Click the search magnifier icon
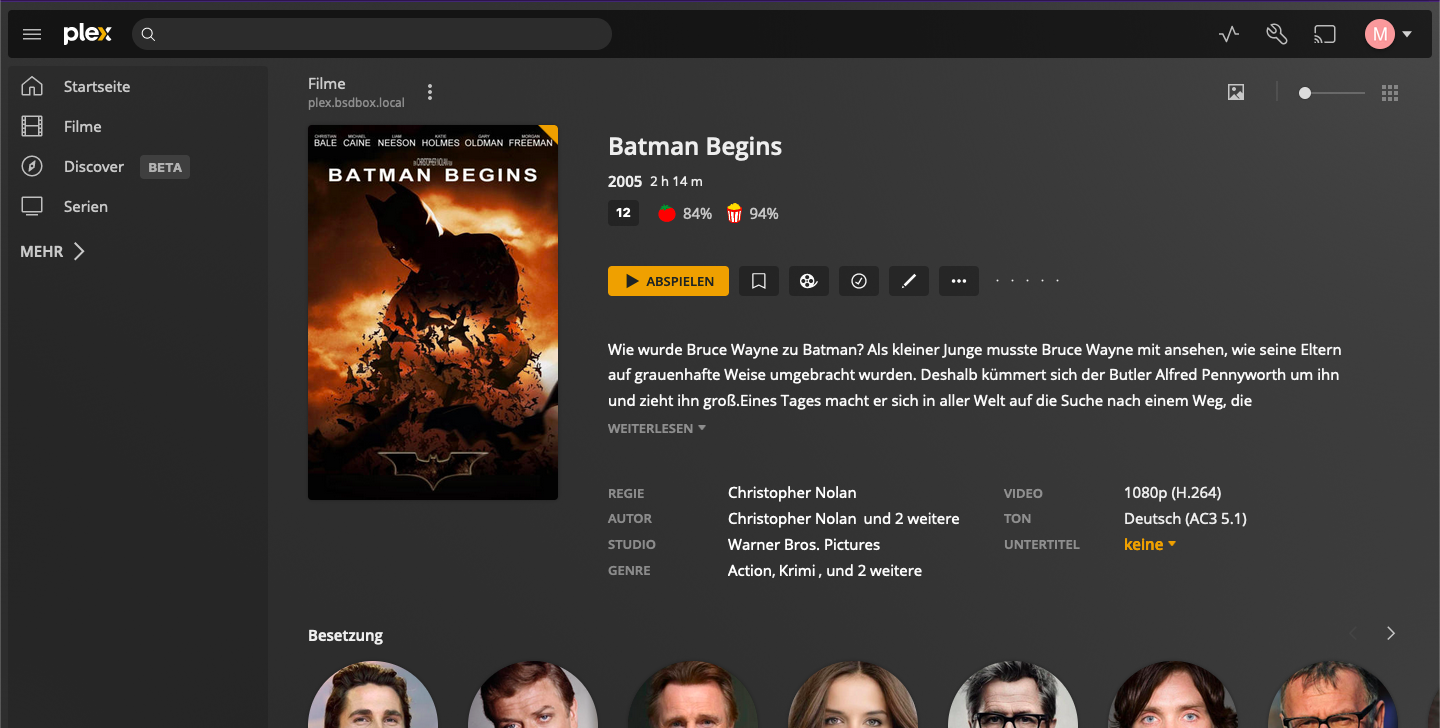Image resolution: width=1440 pixels, height=728 pixels. [x=148, y=34]
